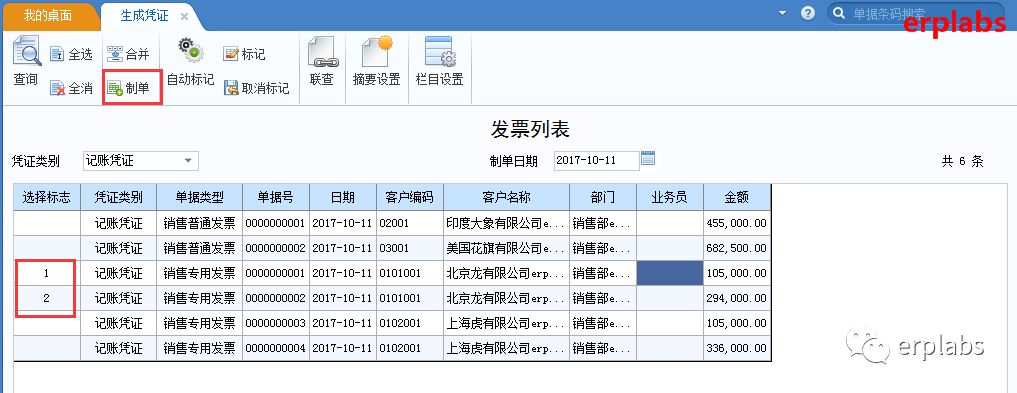Click the amount 294,000.00 cell

(x=737, y=298)
